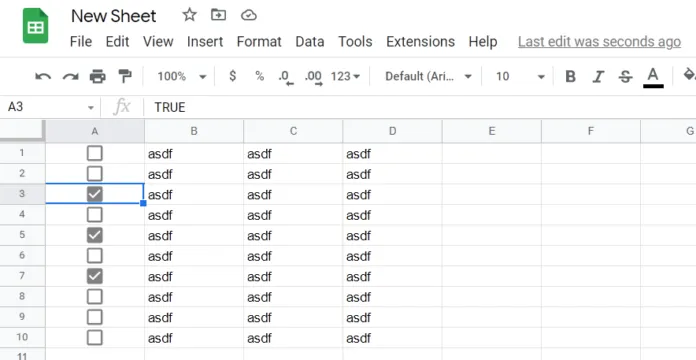The image size is (696, 360).
Task: Check the checkbox in row 1
Action: click(x=95, y=153)
